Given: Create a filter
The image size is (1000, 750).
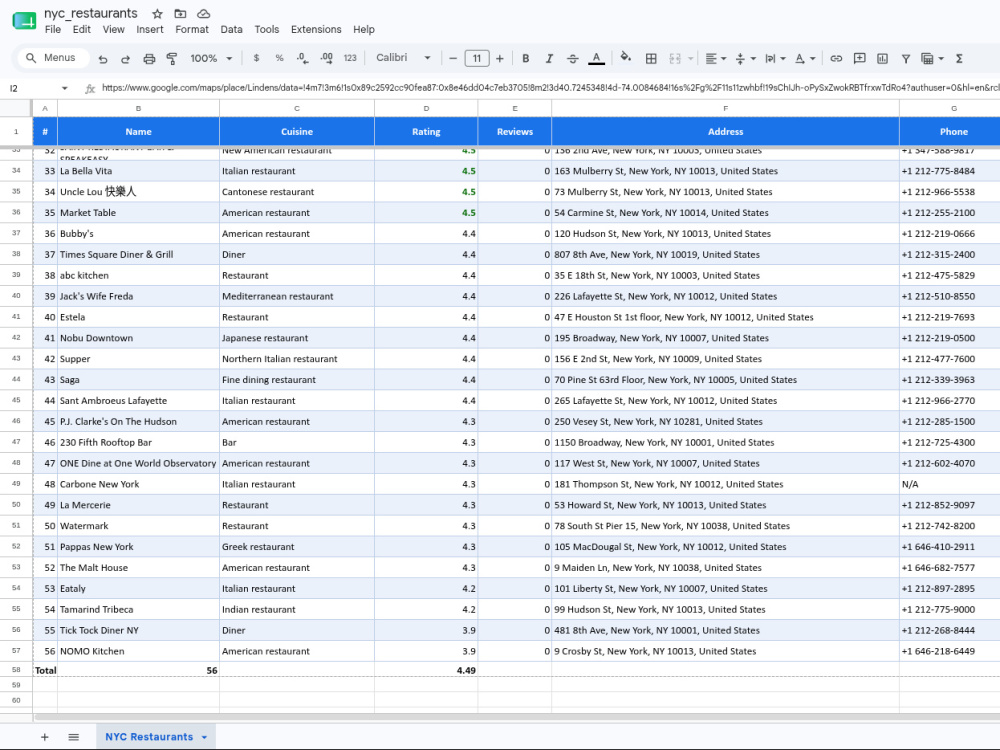Looking at the screenshot, I should (906, 58).
